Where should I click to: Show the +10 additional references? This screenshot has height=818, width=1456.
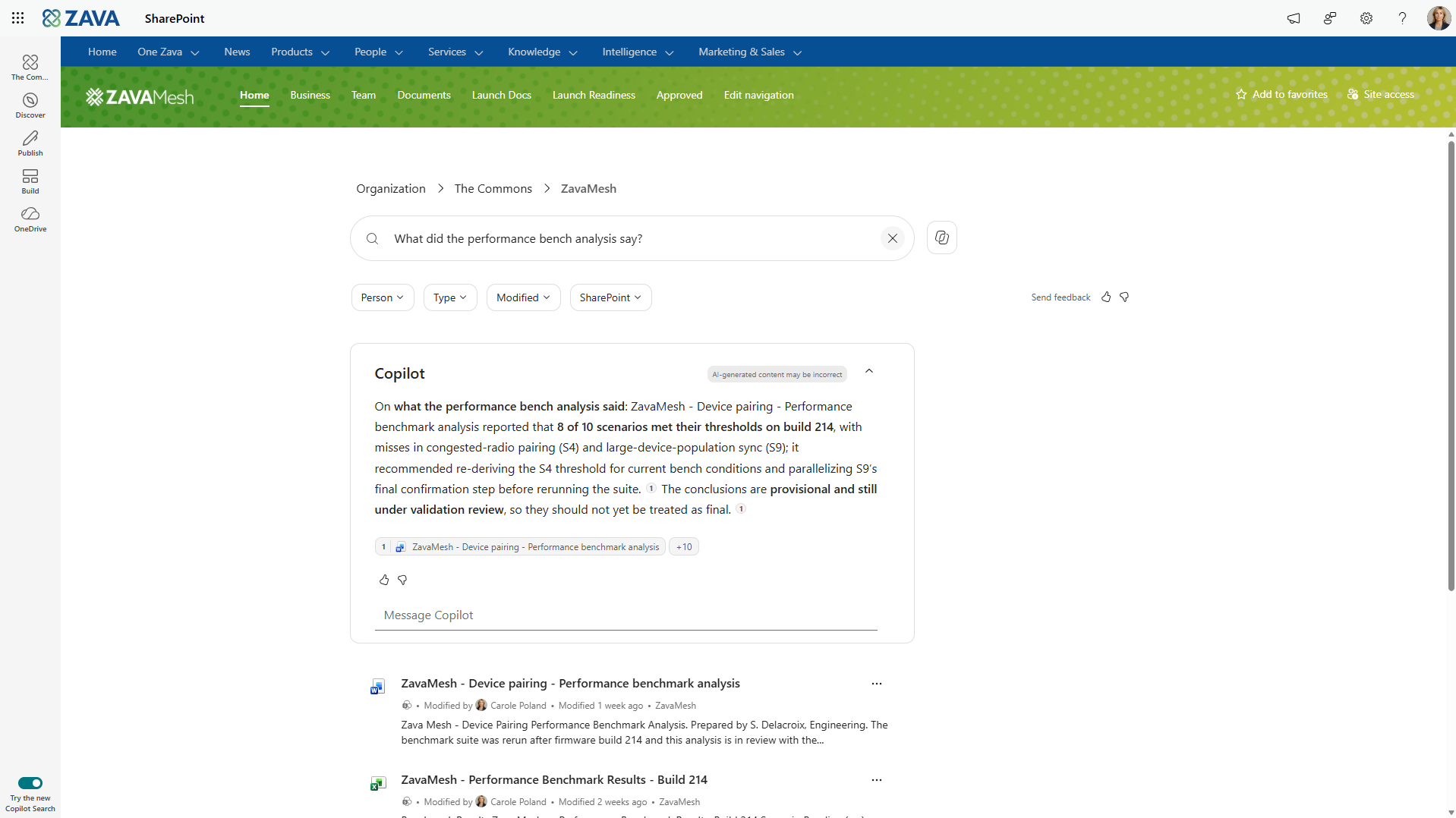pos(684,547)
